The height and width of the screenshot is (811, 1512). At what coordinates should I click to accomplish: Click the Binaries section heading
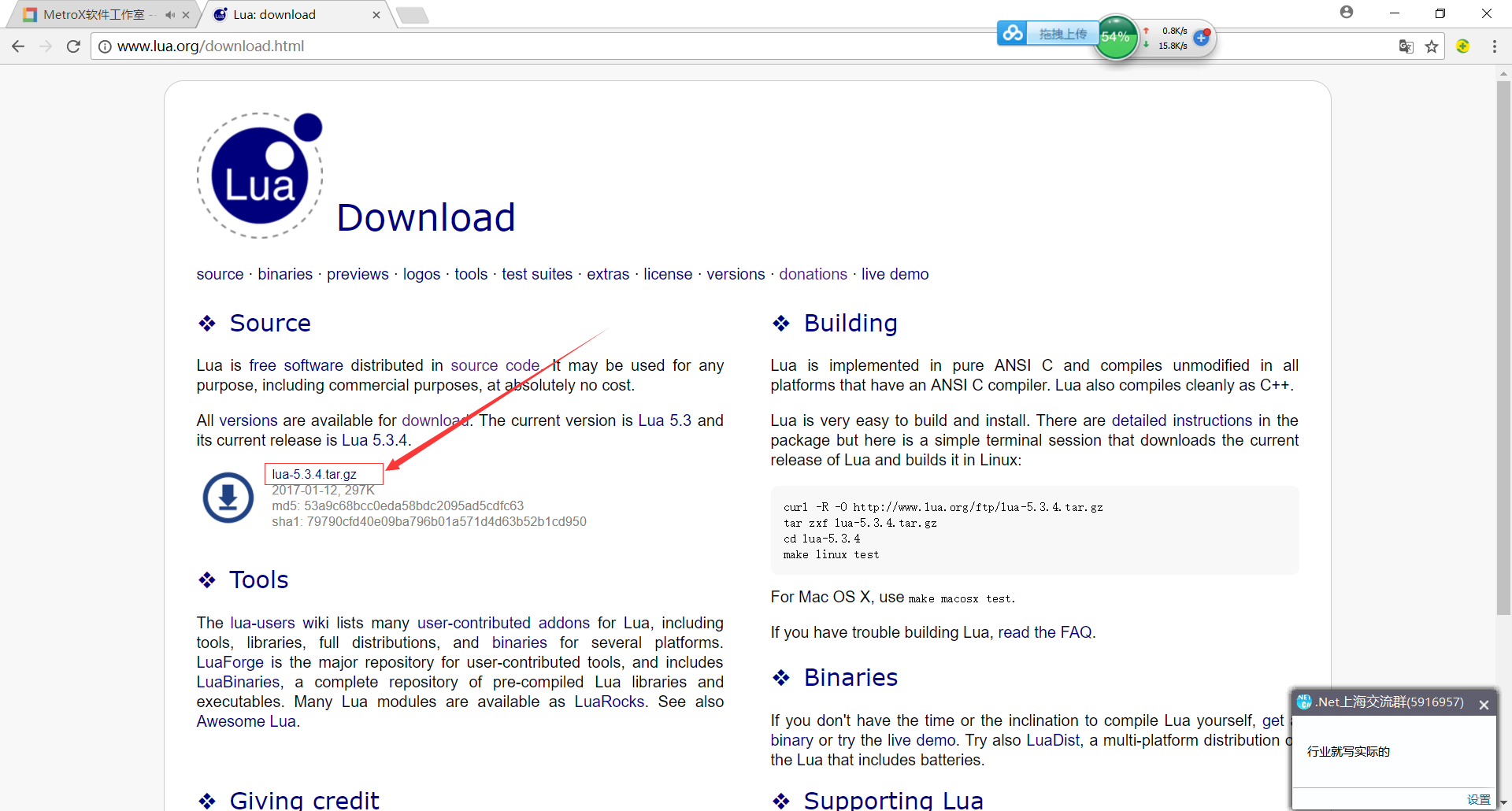click(x=850, y=677)
